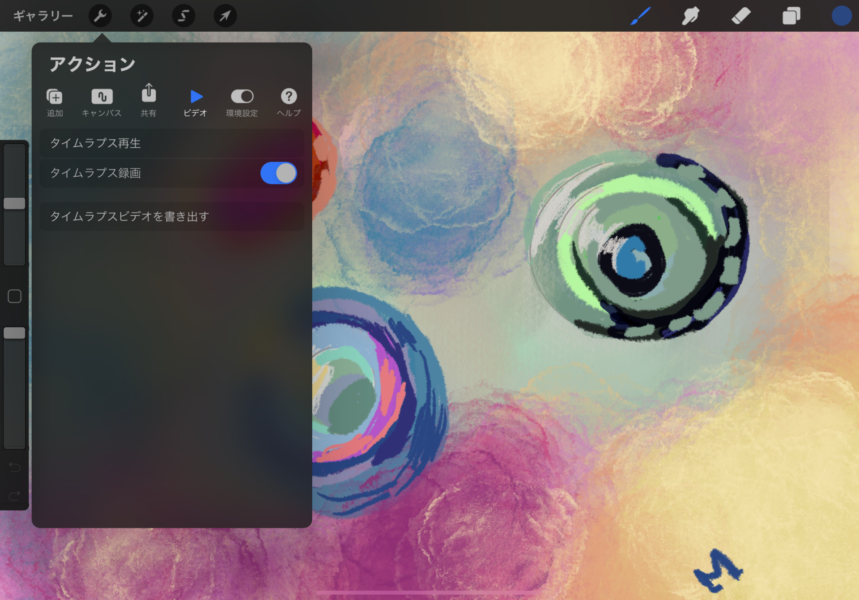The width and height of the screenshot is (859, 600).
Task: Adjust the brush opacity slider handle
Action: 15,333
